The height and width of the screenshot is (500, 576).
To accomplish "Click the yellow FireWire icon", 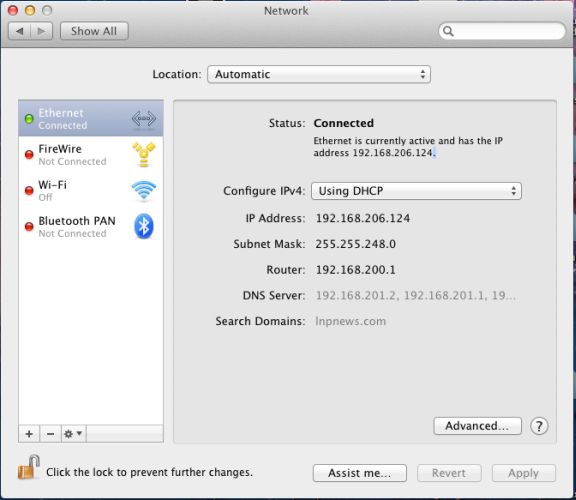I will (x=144, y=155).
